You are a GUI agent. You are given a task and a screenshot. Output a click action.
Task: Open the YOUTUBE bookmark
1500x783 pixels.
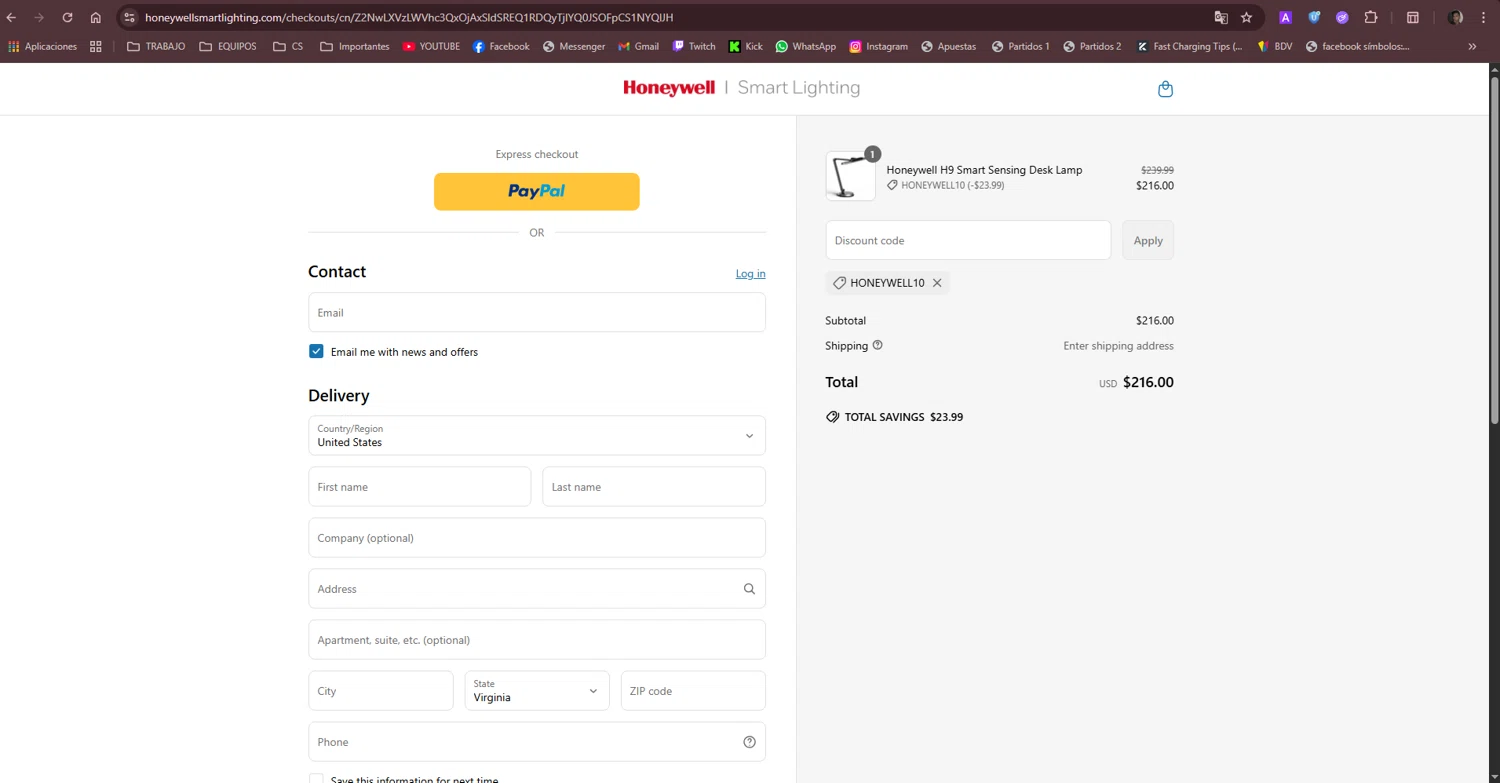click(431, 46)
